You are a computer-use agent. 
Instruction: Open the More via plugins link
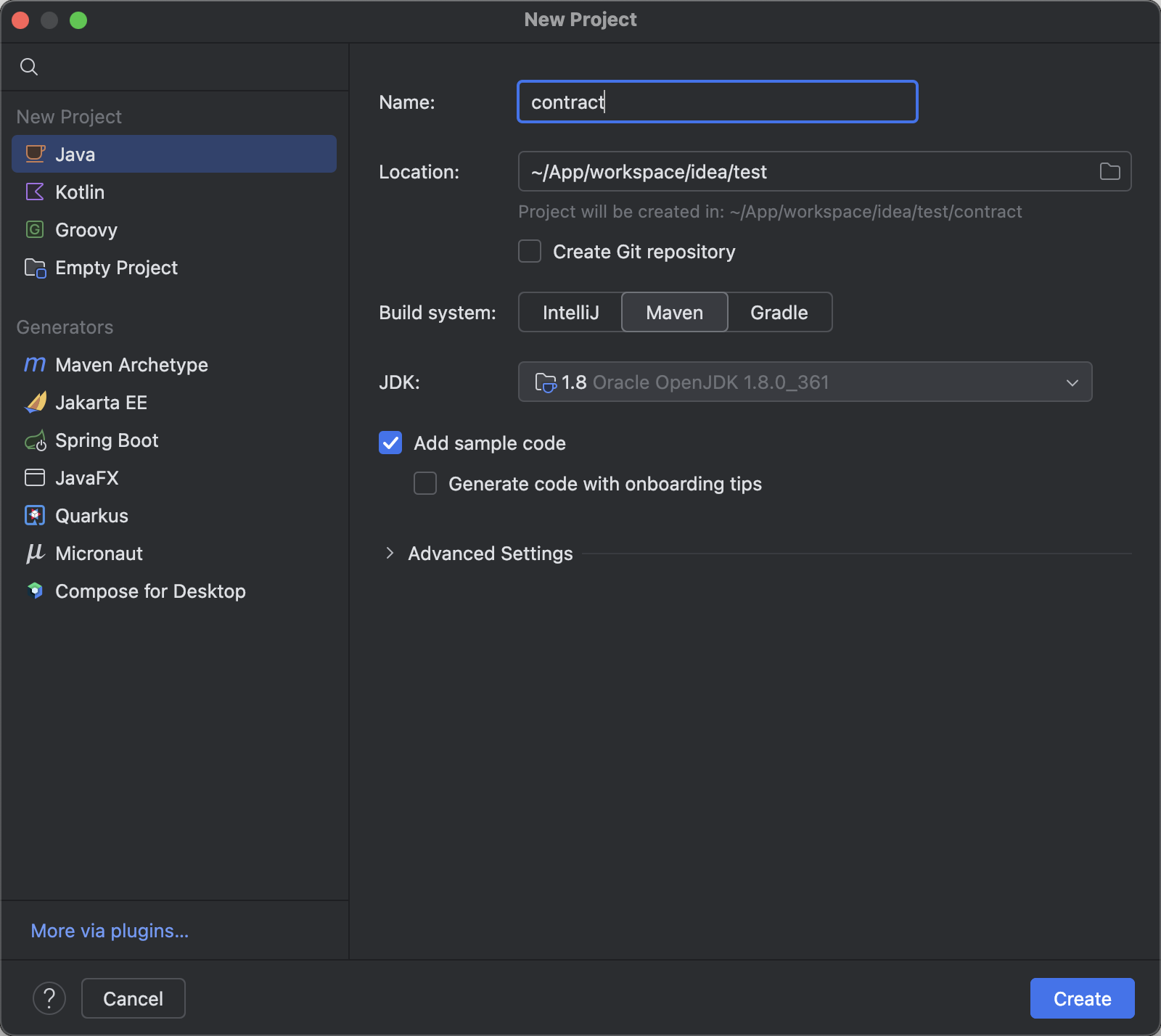click(110, 930)
